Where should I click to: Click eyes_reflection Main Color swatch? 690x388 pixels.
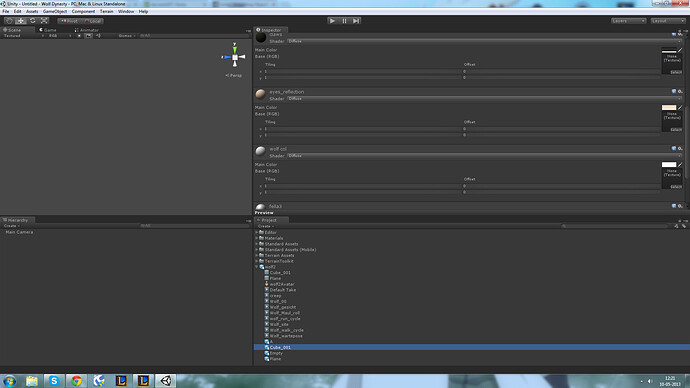668,107
